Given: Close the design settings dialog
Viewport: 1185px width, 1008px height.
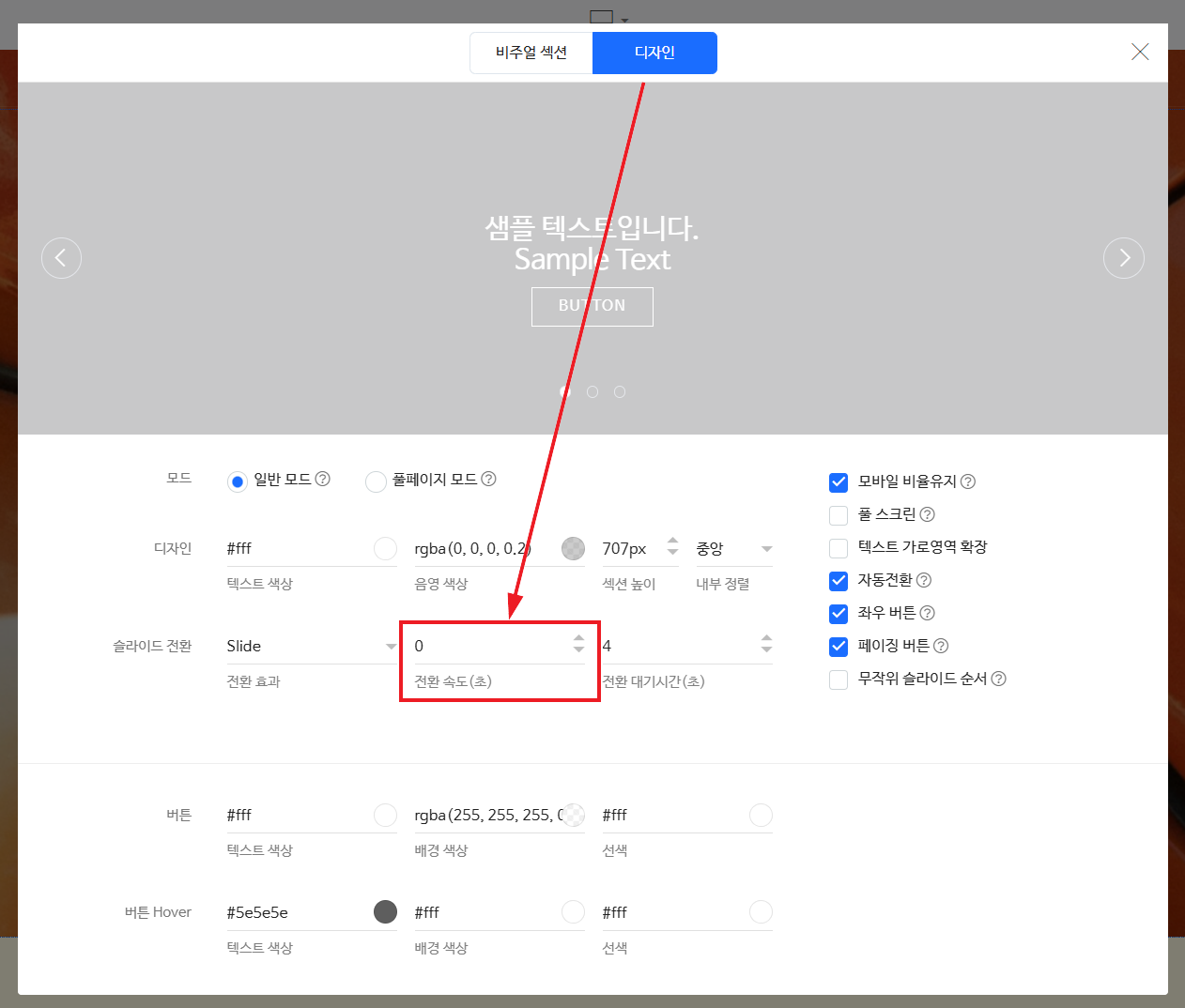Looking at the screenshot, I should click(1140, 52).
